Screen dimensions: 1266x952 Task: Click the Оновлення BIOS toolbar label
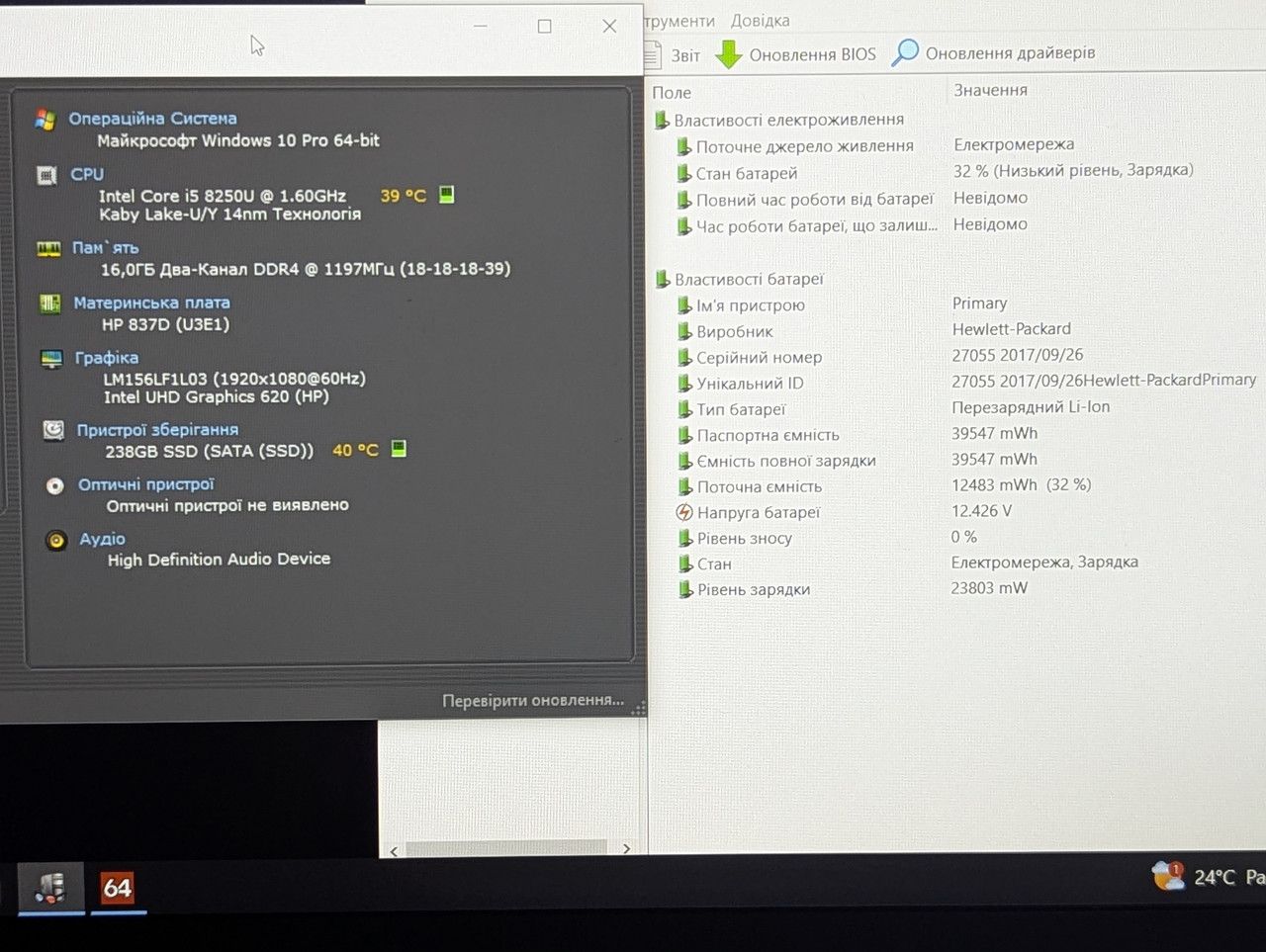(x=813, y=54)
